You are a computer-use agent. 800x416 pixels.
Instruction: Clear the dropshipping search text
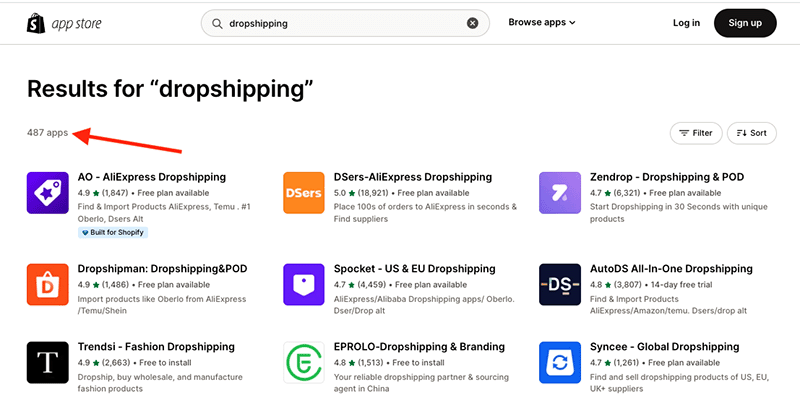(472, 23)
